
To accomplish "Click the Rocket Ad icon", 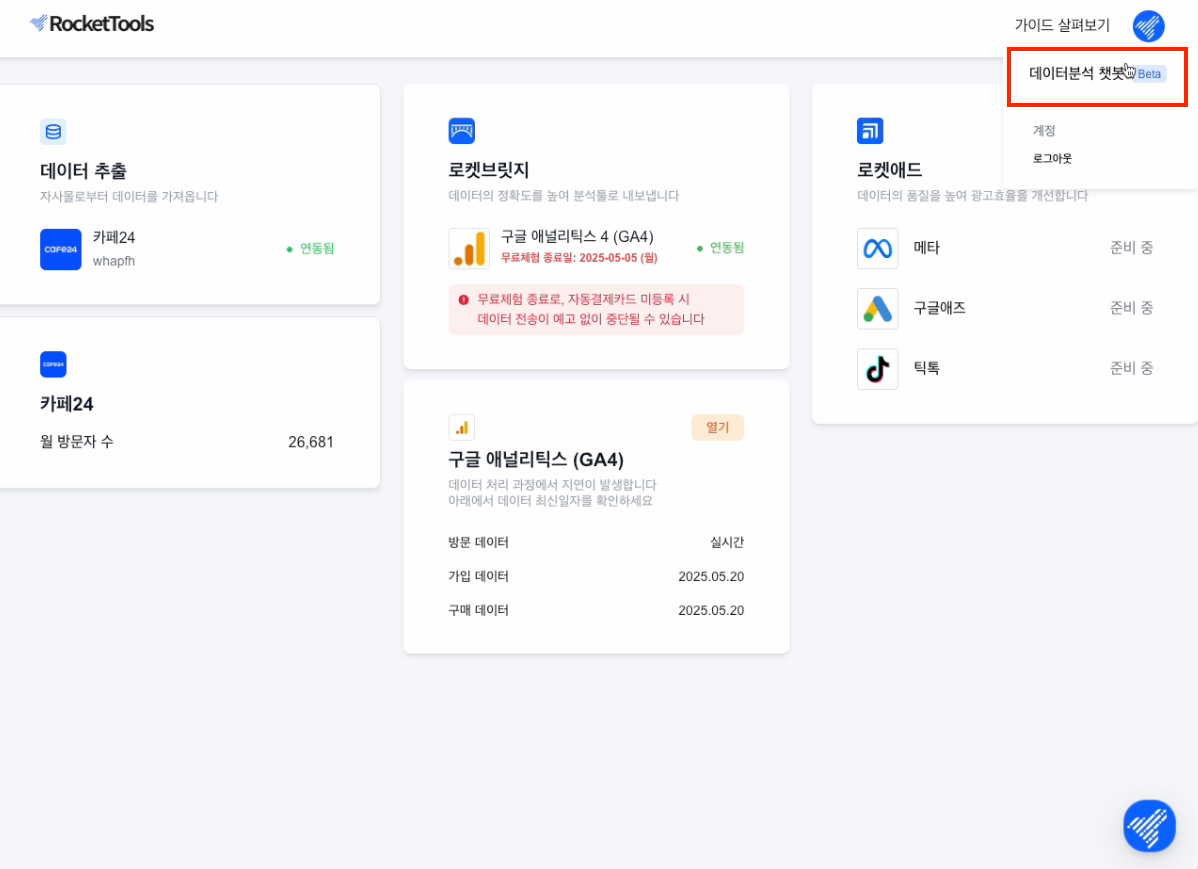I will (x=870, y=131).
